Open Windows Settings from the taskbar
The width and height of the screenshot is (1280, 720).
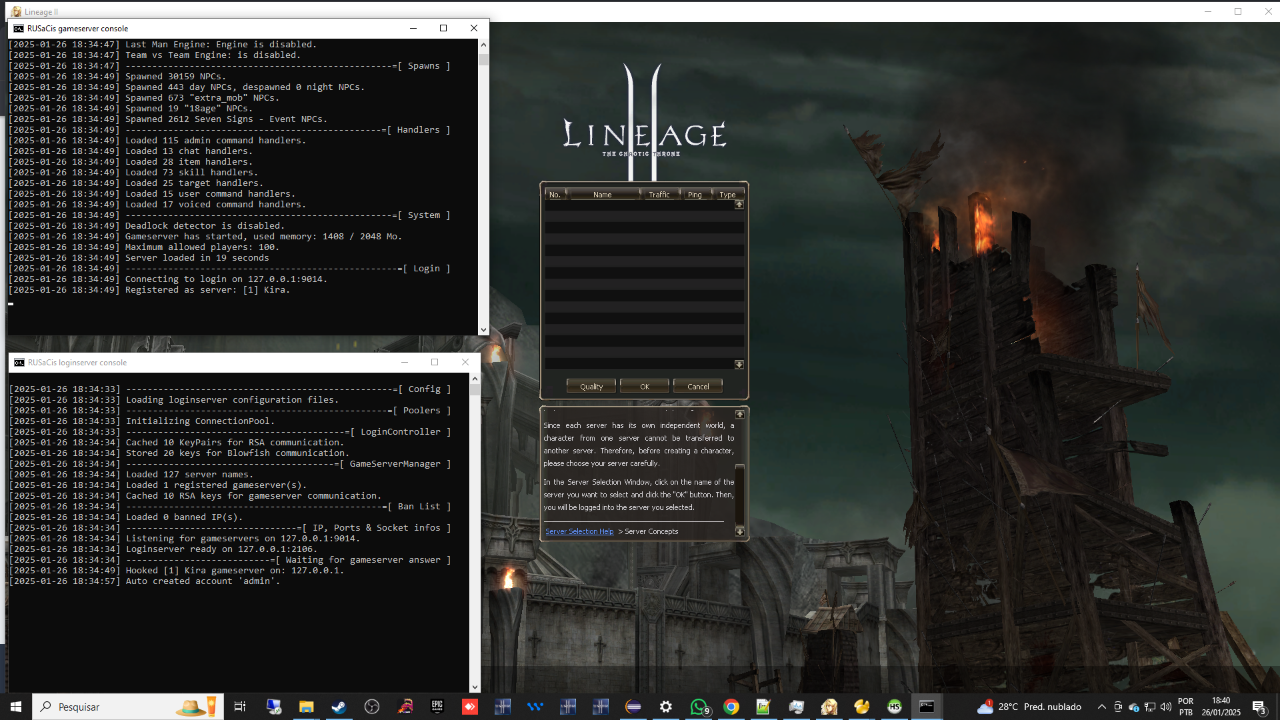[x=665, y=707]
